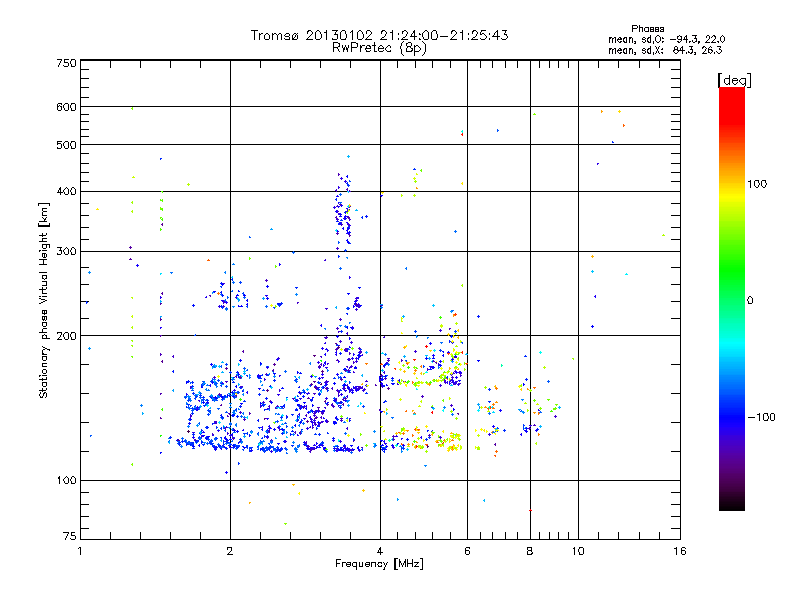Click y-axis tick label '750'

[x=66, y=63]
